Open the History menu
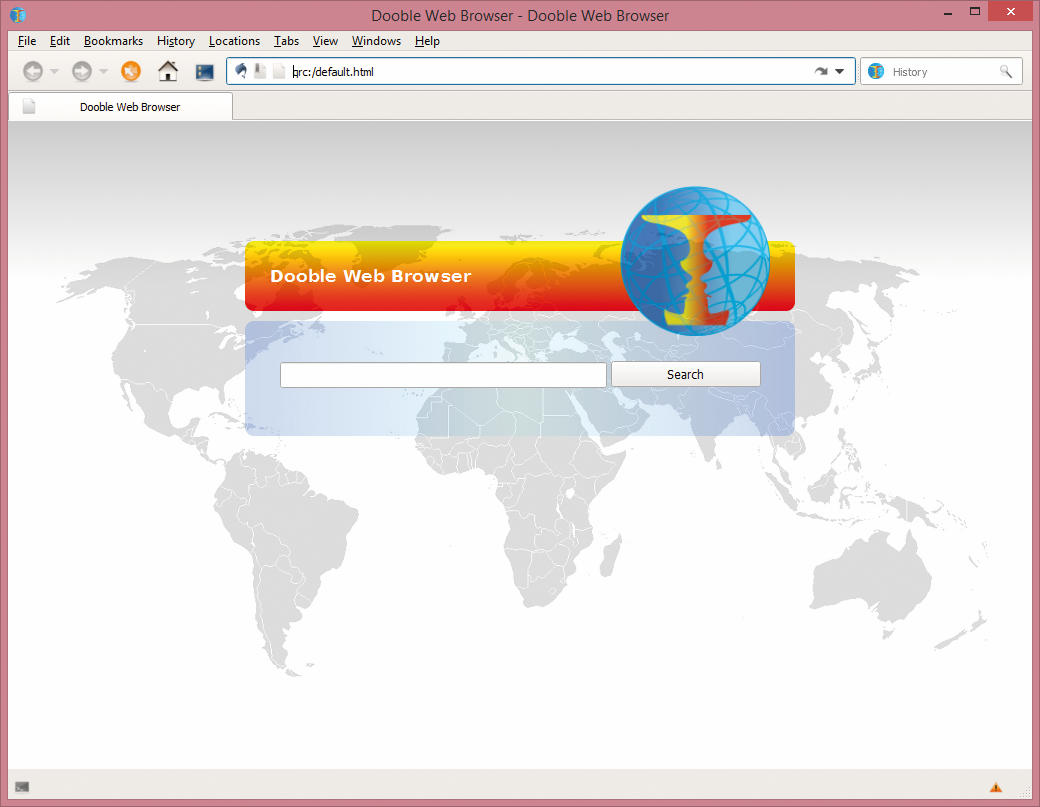The width and height of the screenshot is (1040, 807). tap(176, 41)
